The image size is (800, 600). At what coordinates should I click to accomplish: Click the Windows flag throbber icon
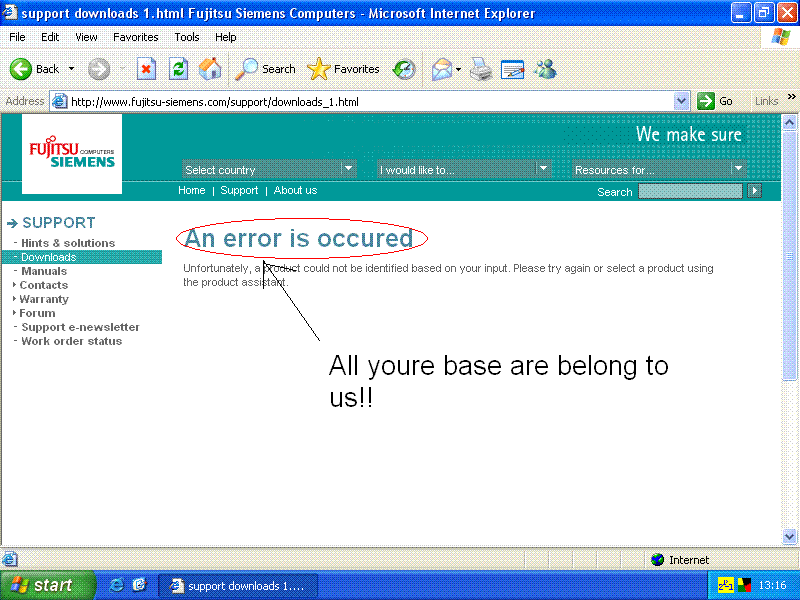pyautogui.click(x=780, y=37)
